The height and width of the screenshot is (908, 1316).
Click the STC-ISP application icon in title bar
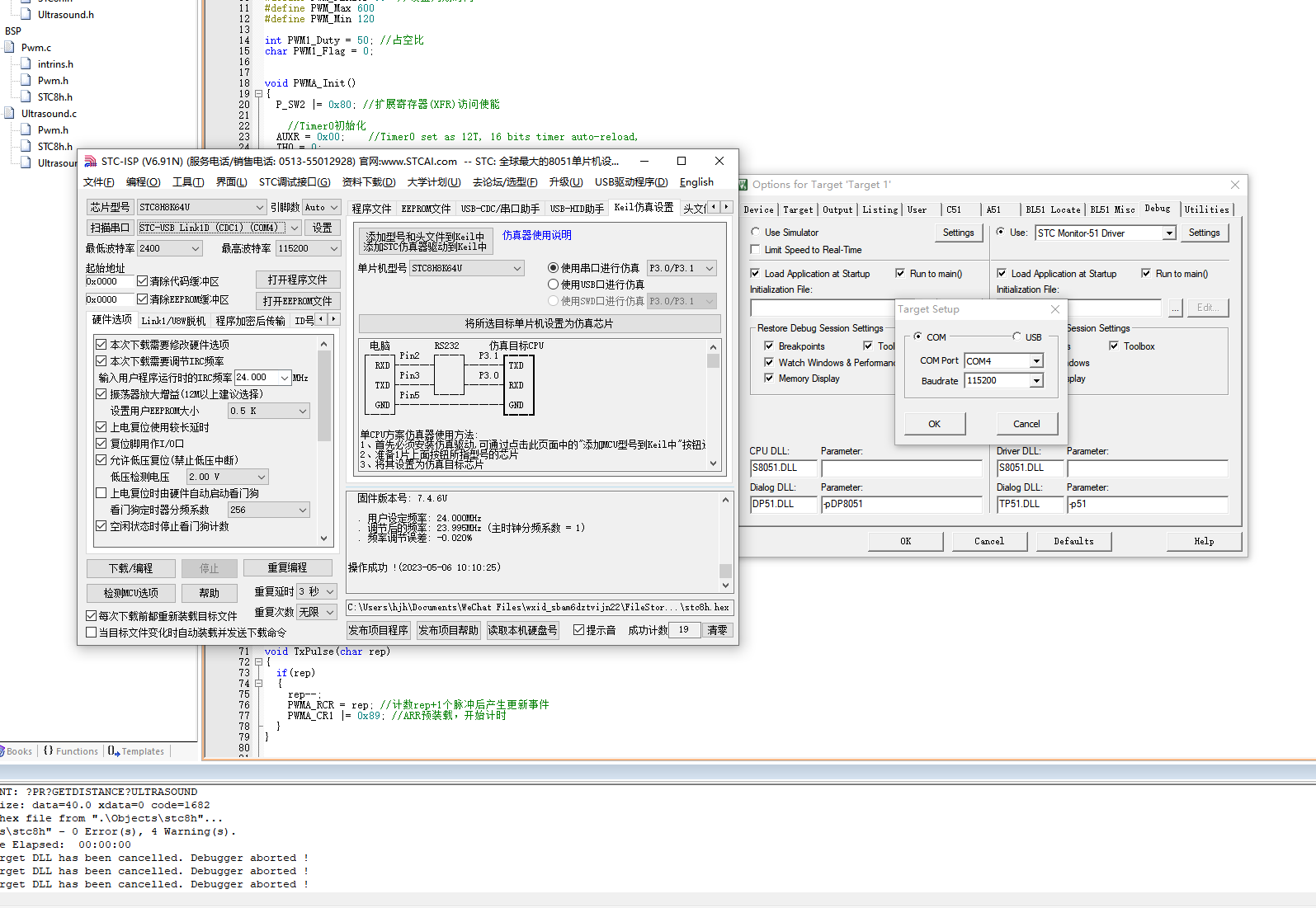click(x=91, y=161)
